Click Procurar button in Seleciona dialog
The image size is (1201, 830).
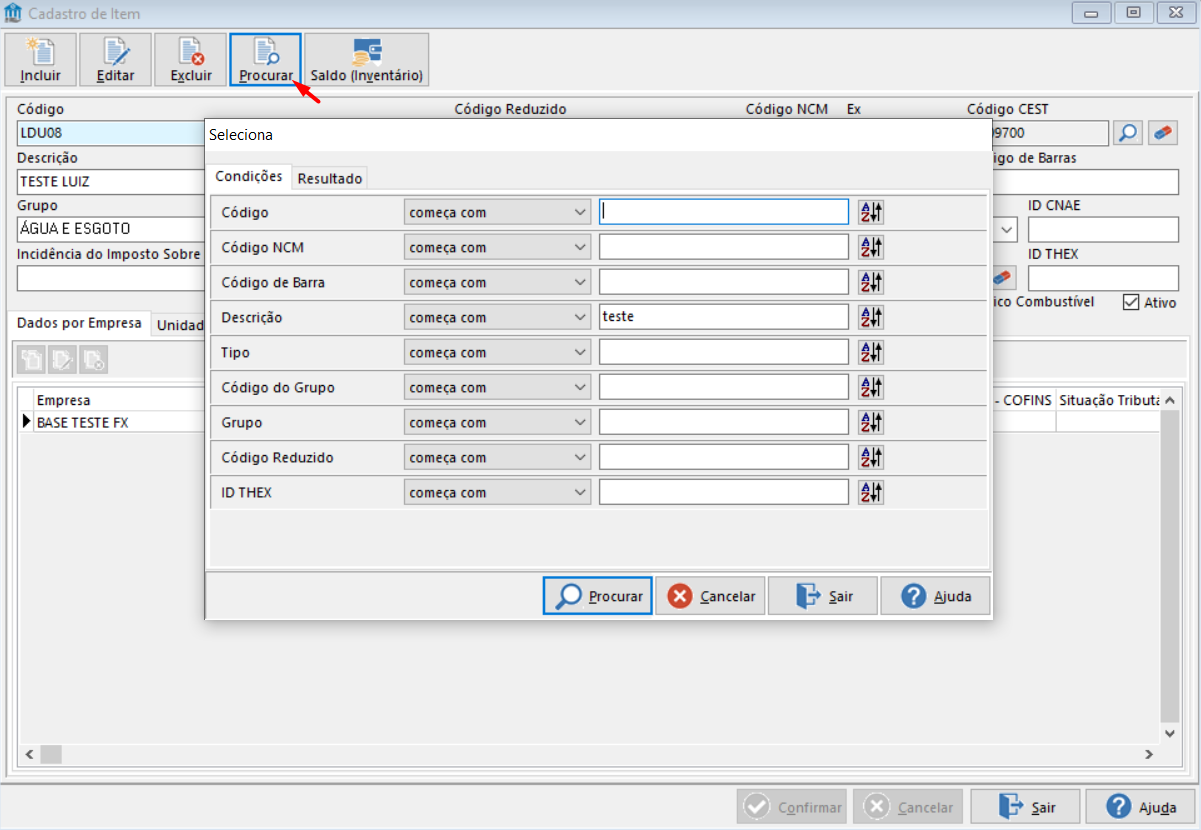tap(598, 596)
